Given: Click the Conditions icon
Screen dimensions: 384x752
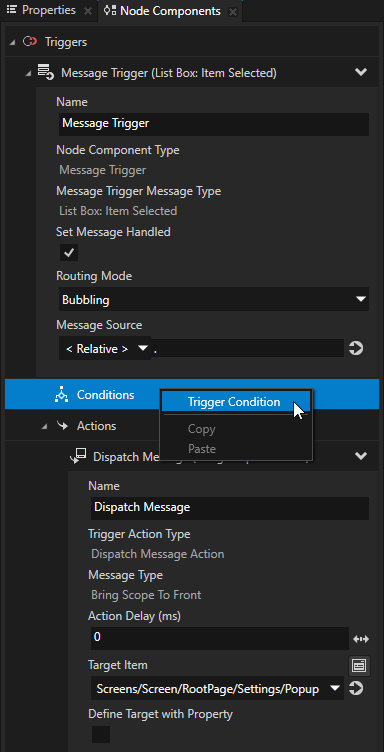Looking at the screenshot, I should (61, 394).
